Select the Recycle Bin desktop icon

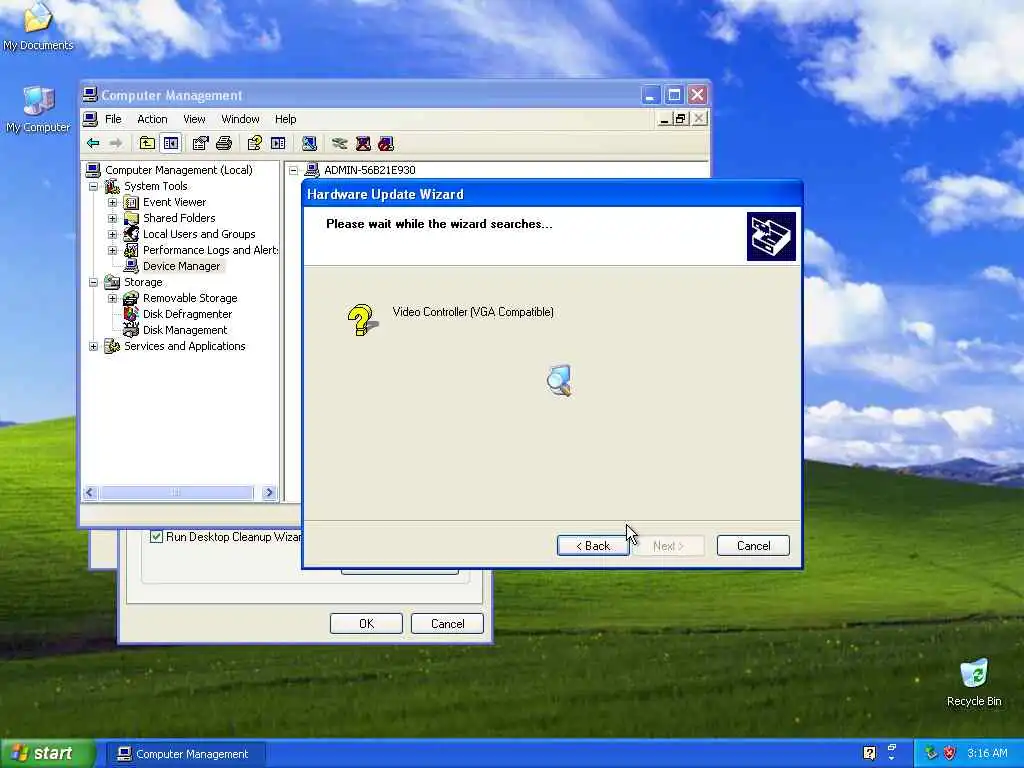974,682
